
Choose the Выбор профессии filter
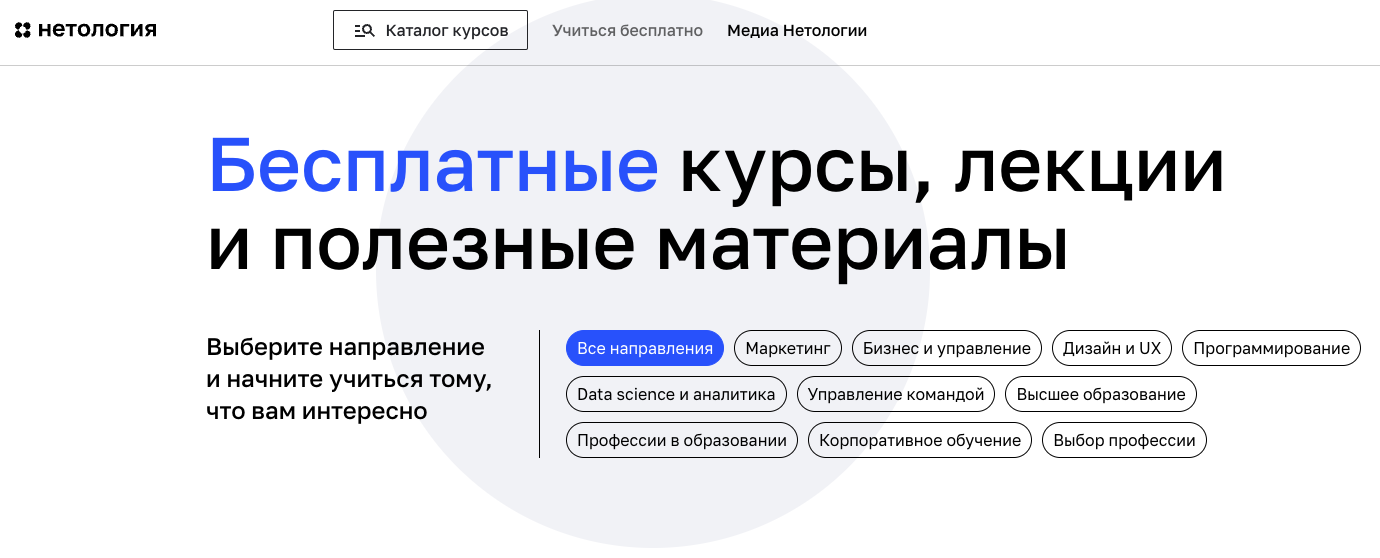click(1125, 440)
